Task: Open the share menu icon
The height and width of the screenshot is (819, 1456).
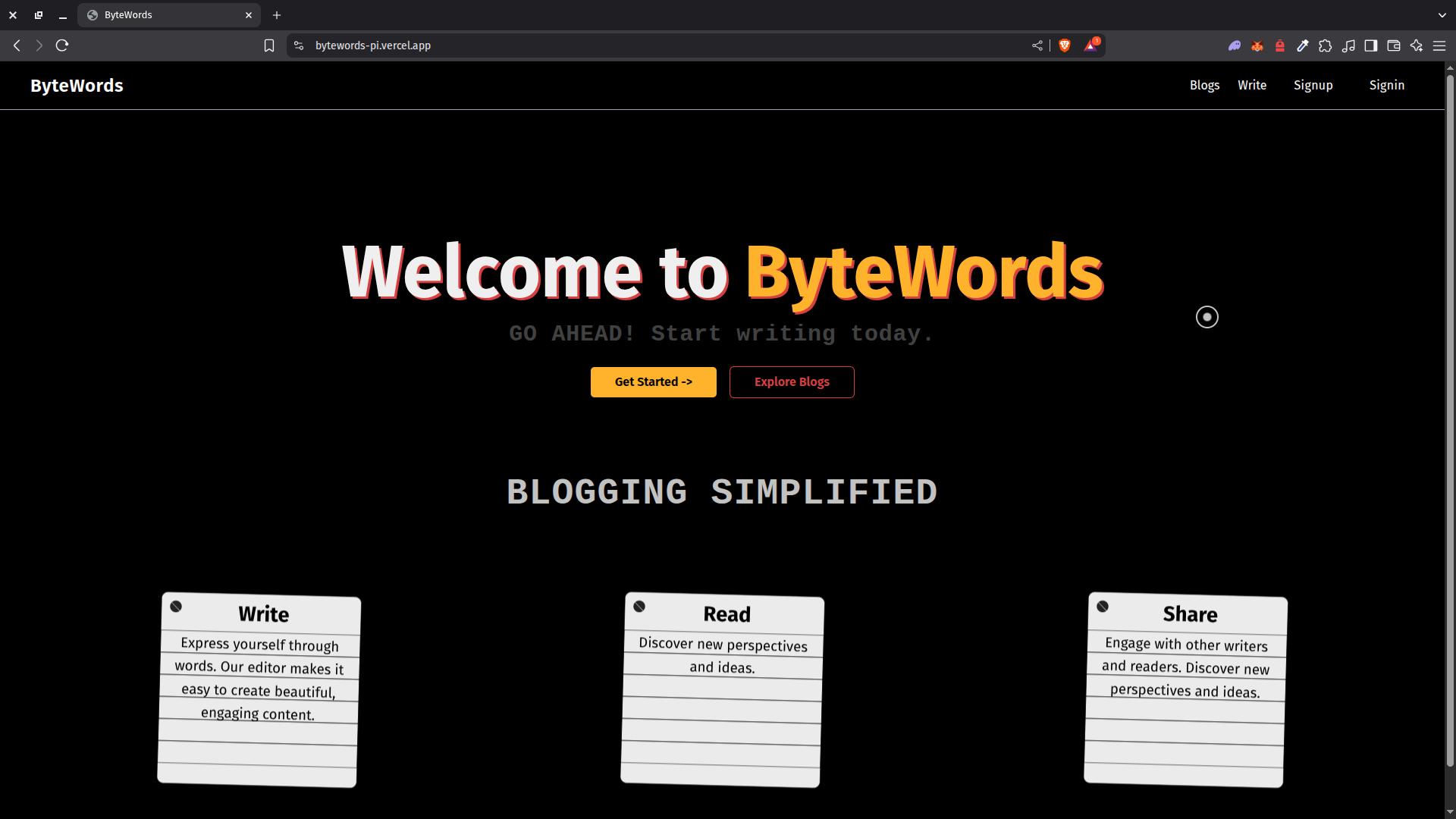Action: click(x=1037, y=45)
